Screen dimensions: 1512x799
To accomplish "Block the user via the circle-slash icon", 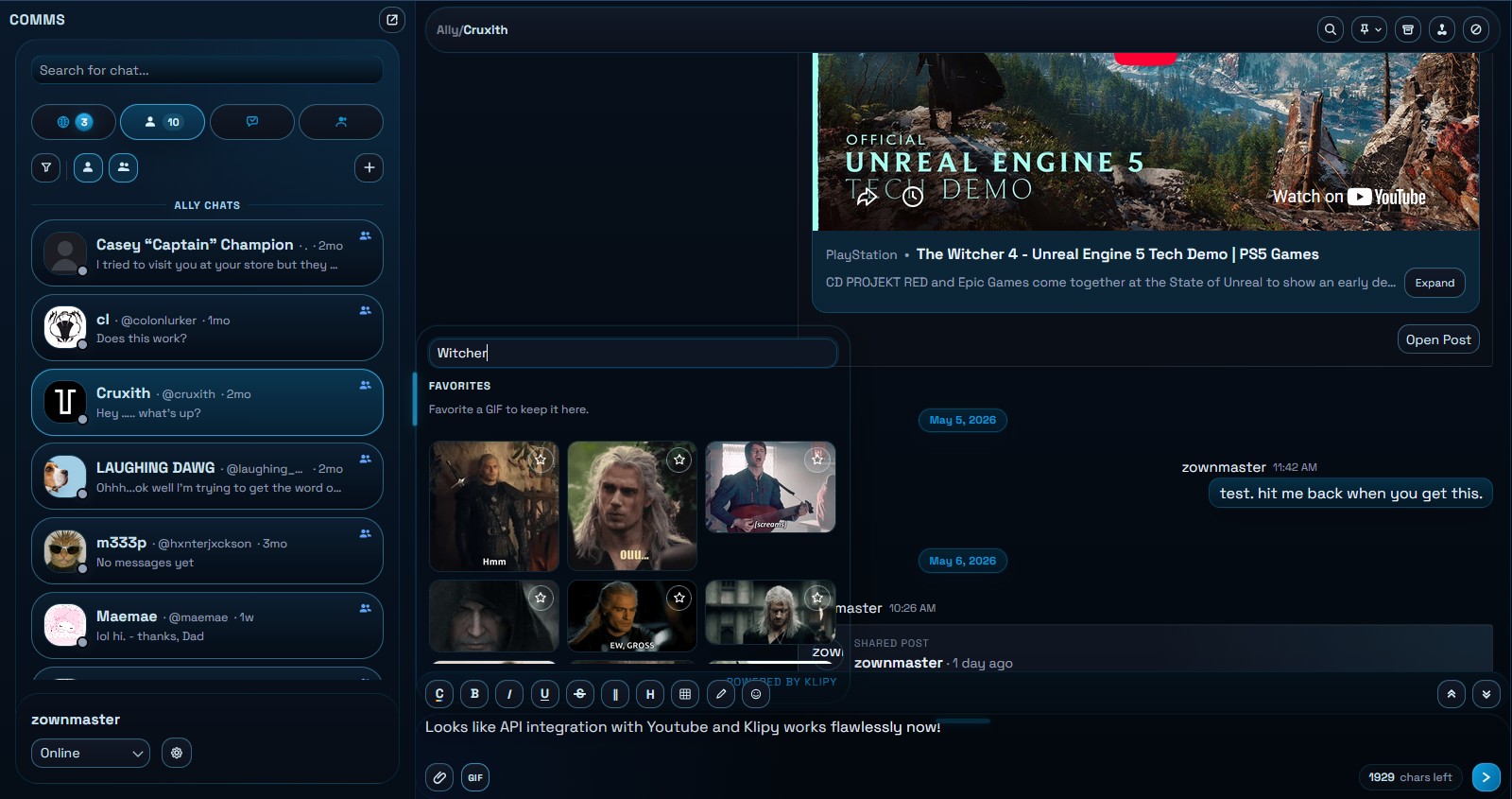I will click(x=1476, y=29).
